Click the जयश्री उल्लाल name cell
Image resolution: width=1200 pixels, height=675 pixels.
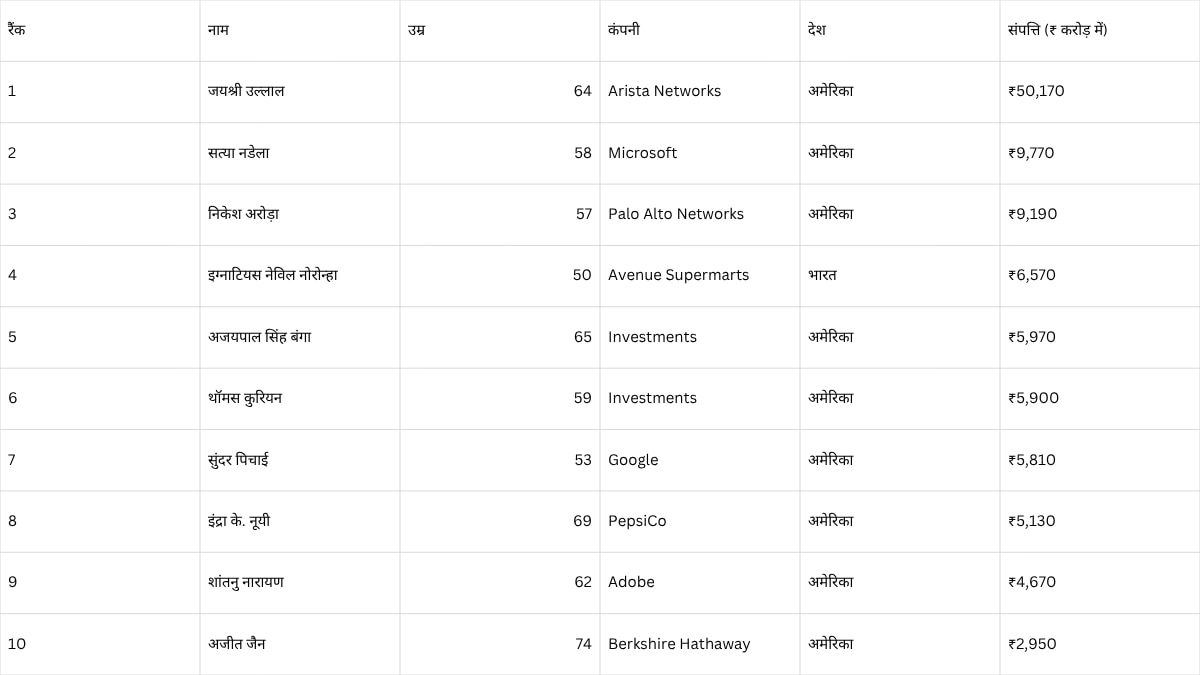[246, 91]
